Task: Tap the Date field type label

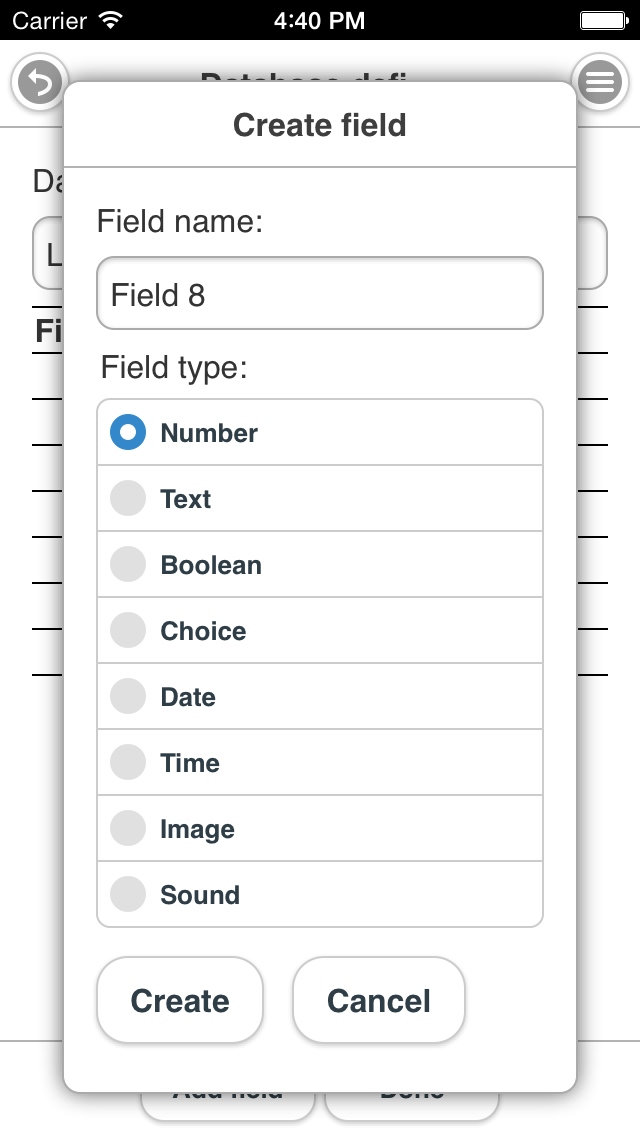Action: 188,697
